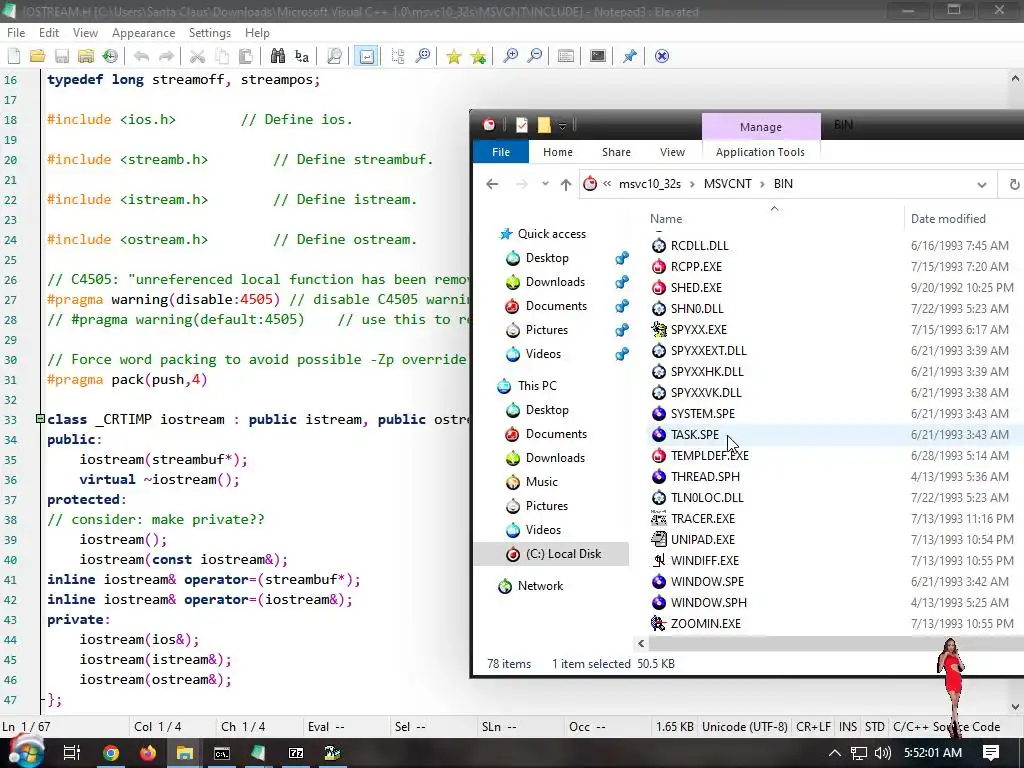Open the View menu in Notepad3
The height and width of the screenshot is (768, 1024).
coord(86,33)
